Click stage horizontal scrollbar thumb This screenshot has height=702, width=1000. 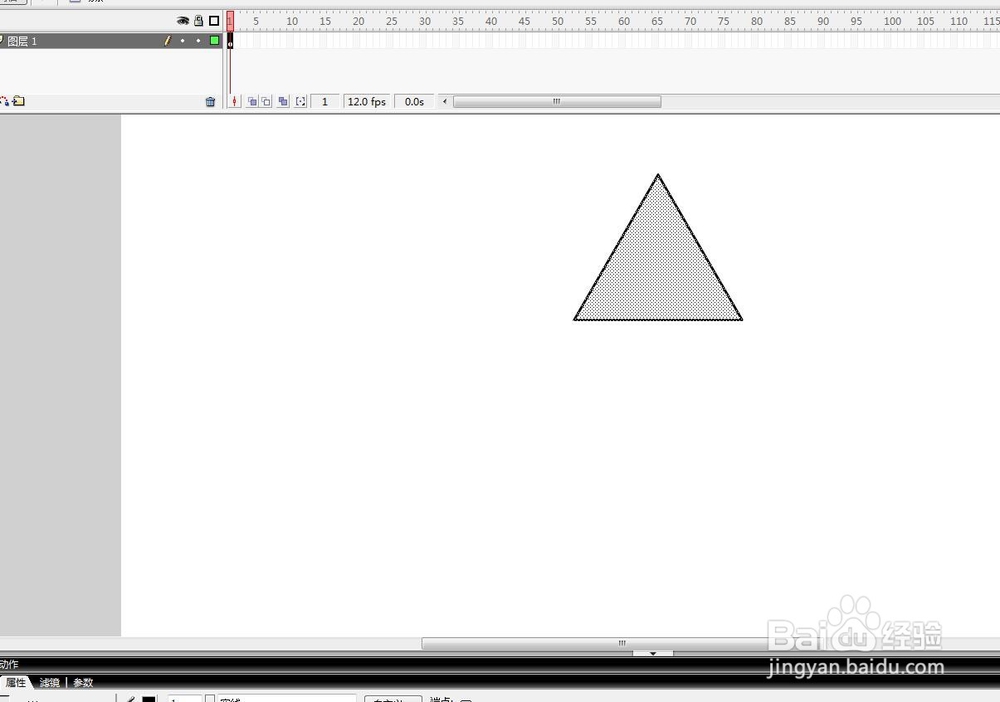click(622, 643)
